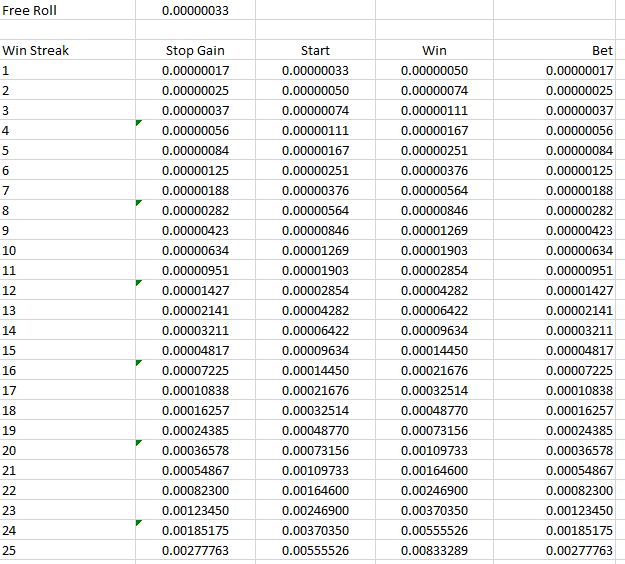
Task: Click the 'Bet' column header cell
Action: click(554, 50)
